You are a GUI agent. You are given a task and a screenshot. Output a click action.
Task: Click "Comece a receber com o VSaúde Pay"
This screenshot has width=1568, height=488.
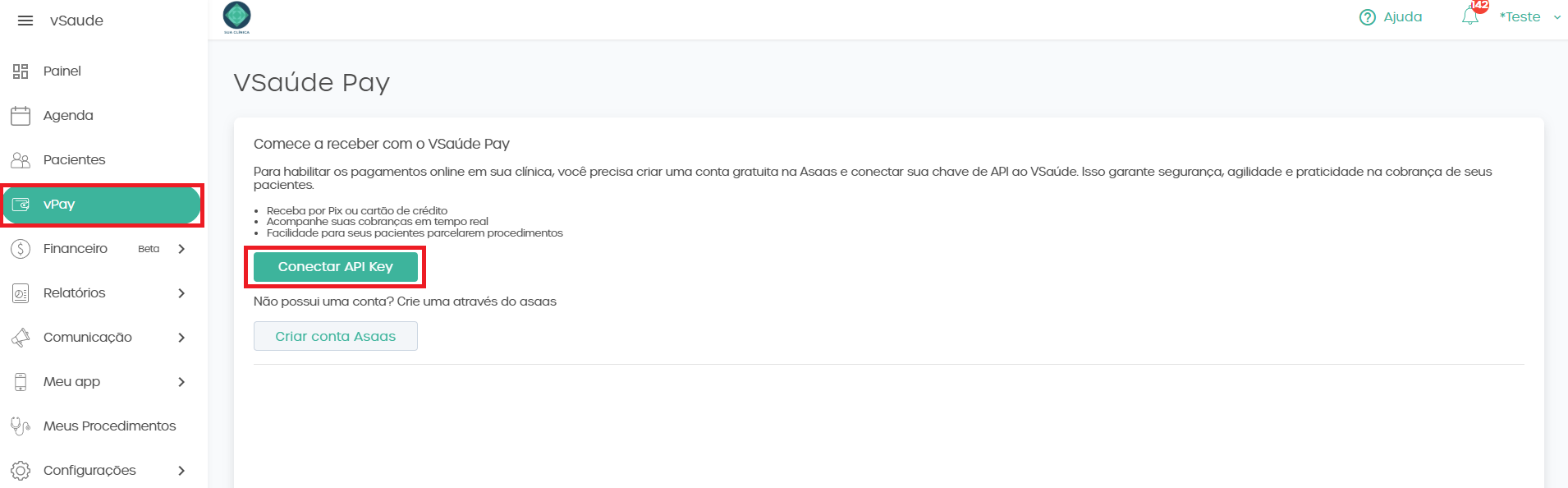point(382,144)
